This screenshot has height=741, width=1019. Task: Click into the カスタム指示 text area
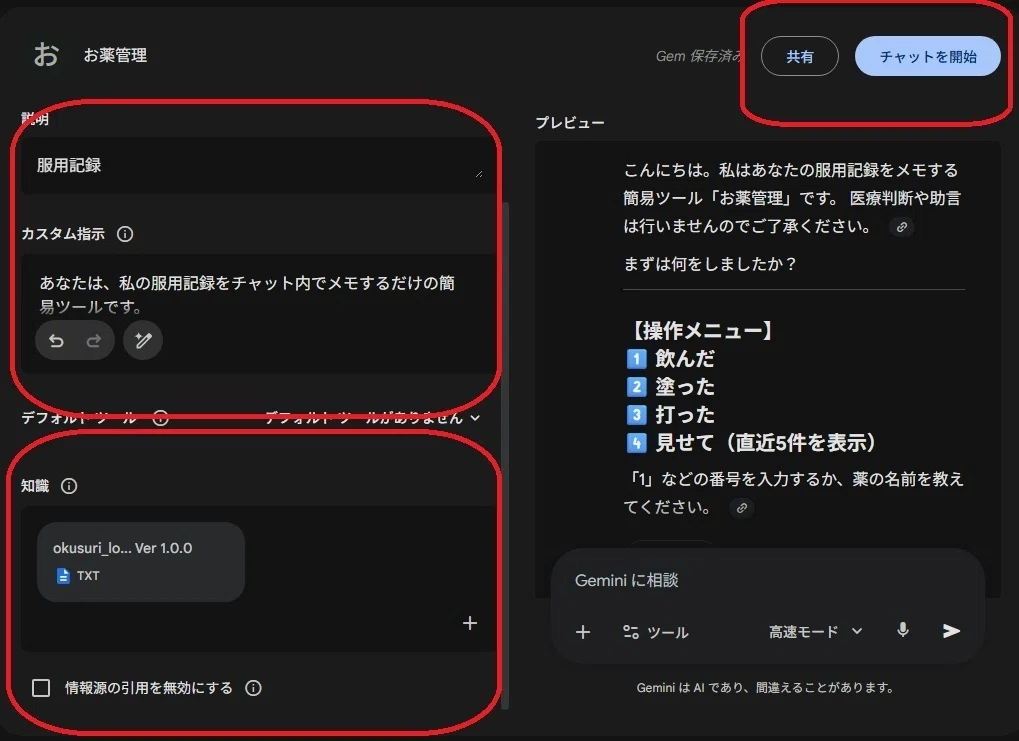[258, 313]
